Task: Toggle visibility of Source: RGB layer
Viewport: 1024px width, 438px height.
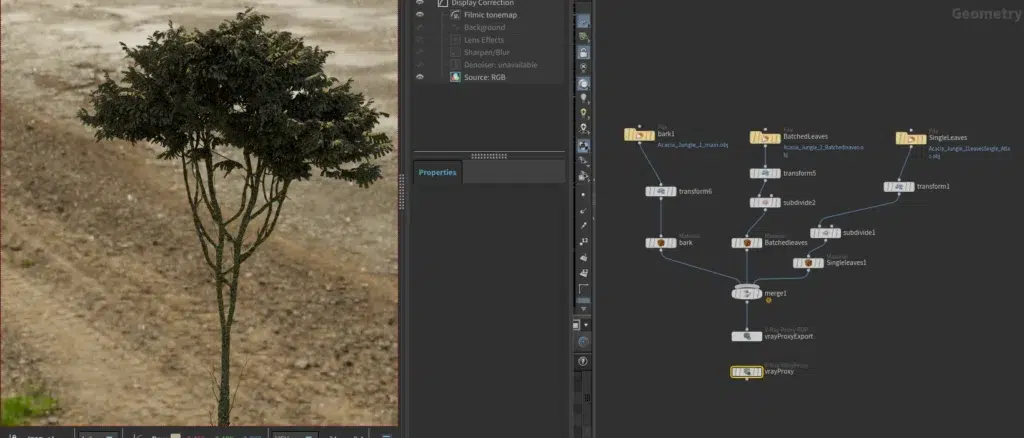Action: click(419, 77)
